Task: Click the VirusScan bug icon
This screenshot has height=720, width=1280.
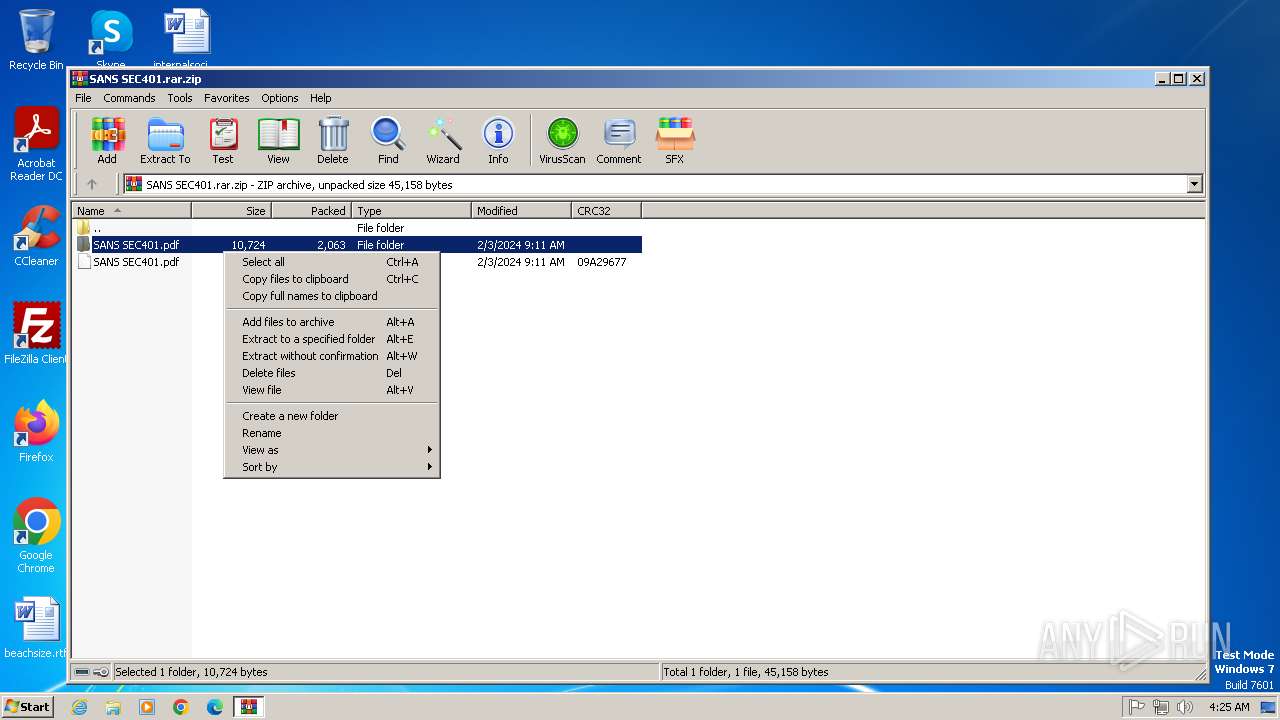Action: click(562, 140)
